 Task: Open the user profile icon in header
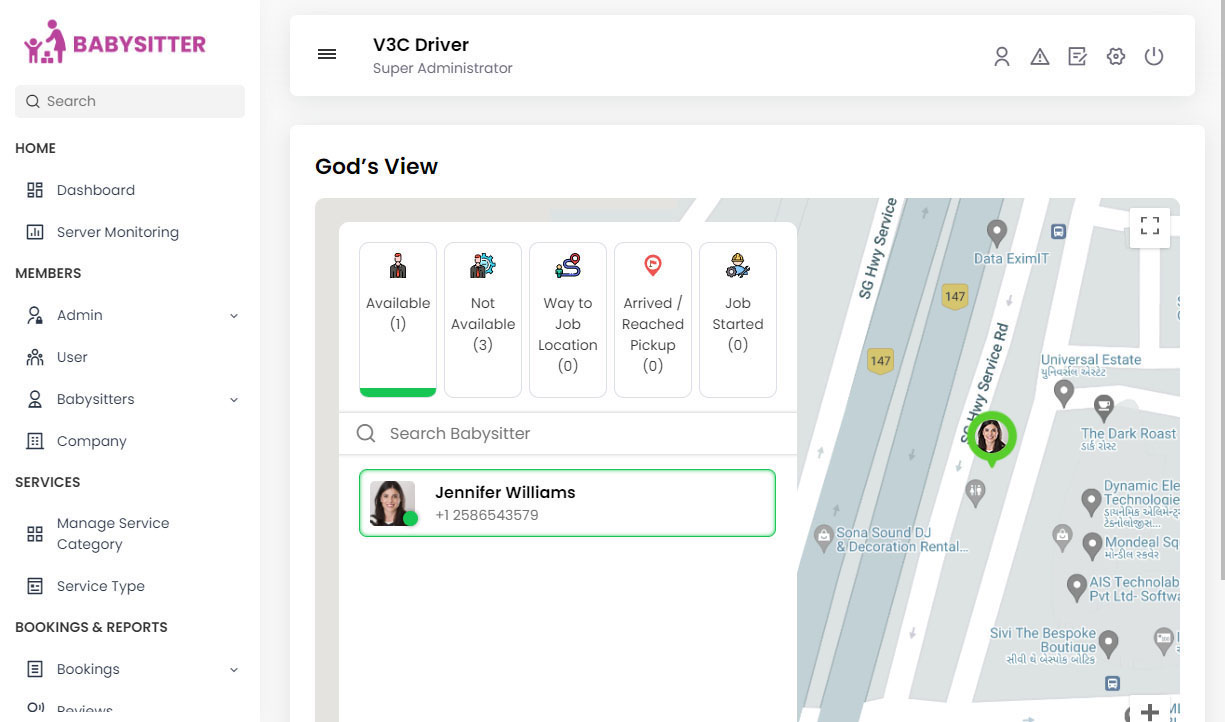1001,57
